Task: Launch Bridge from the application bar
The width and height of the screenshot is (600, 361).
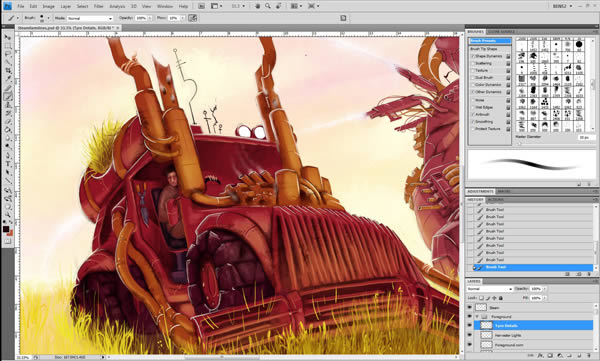Action: (201, 6)
